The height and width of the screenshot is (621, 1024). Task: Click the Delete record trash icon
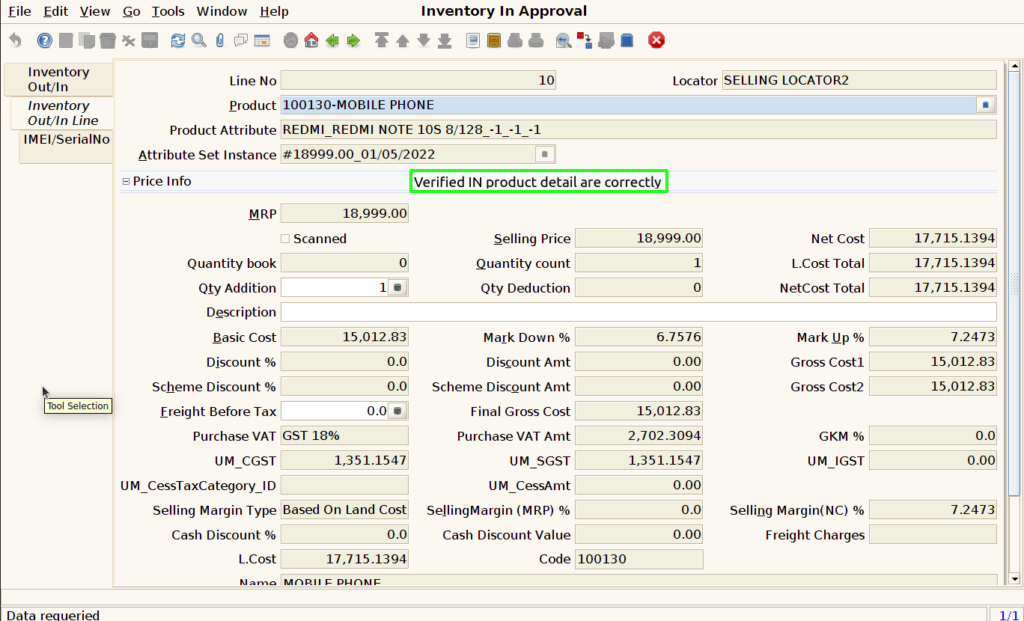tap(108, 40)
